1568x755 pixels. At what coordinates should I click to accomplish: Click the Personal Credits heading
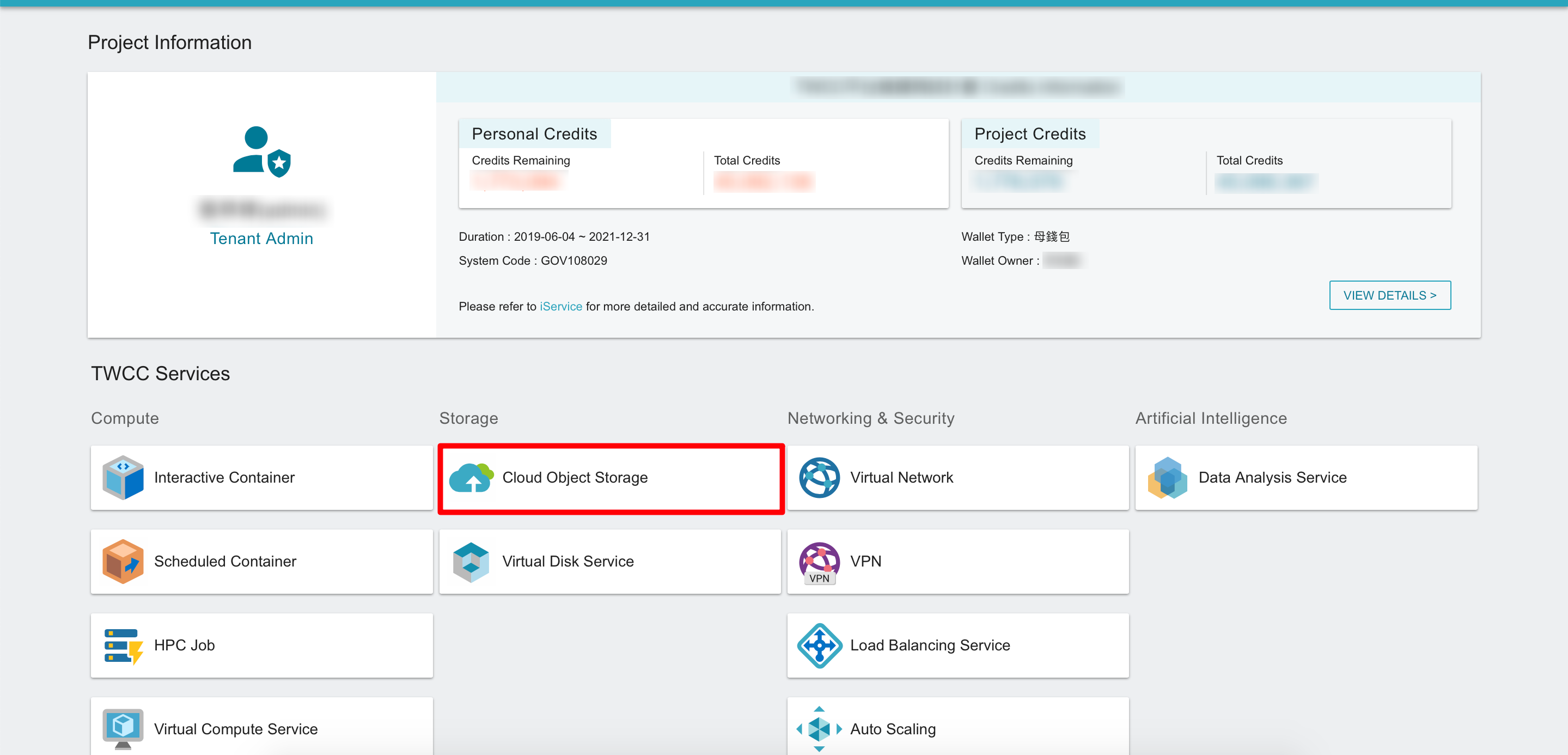pyautogui.click(x=534, y=133)
